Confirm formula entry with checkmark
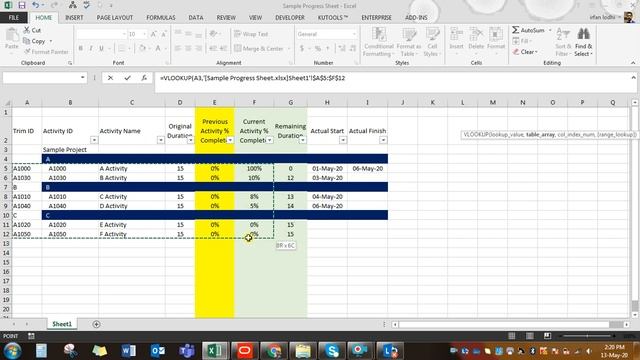The width and height of the screenshot is (640, 360). [127, 78]
